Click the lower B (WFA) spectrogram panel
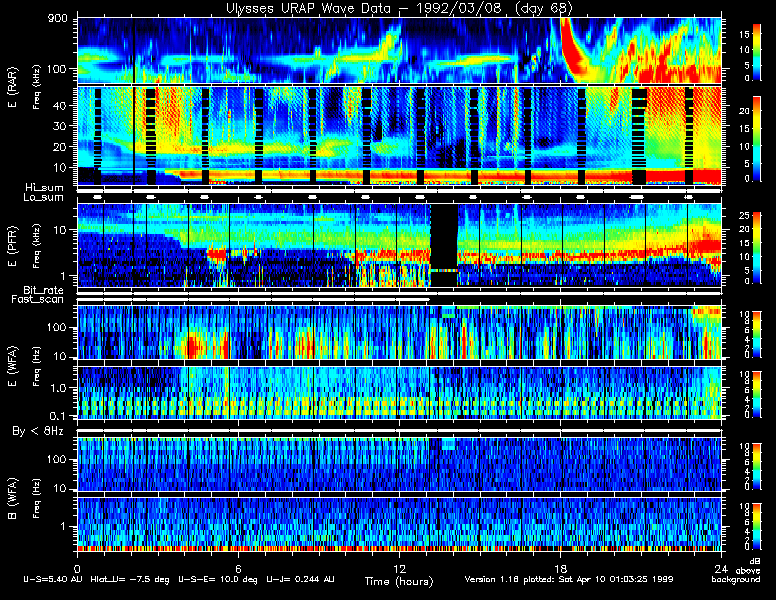 click(399, 524)
